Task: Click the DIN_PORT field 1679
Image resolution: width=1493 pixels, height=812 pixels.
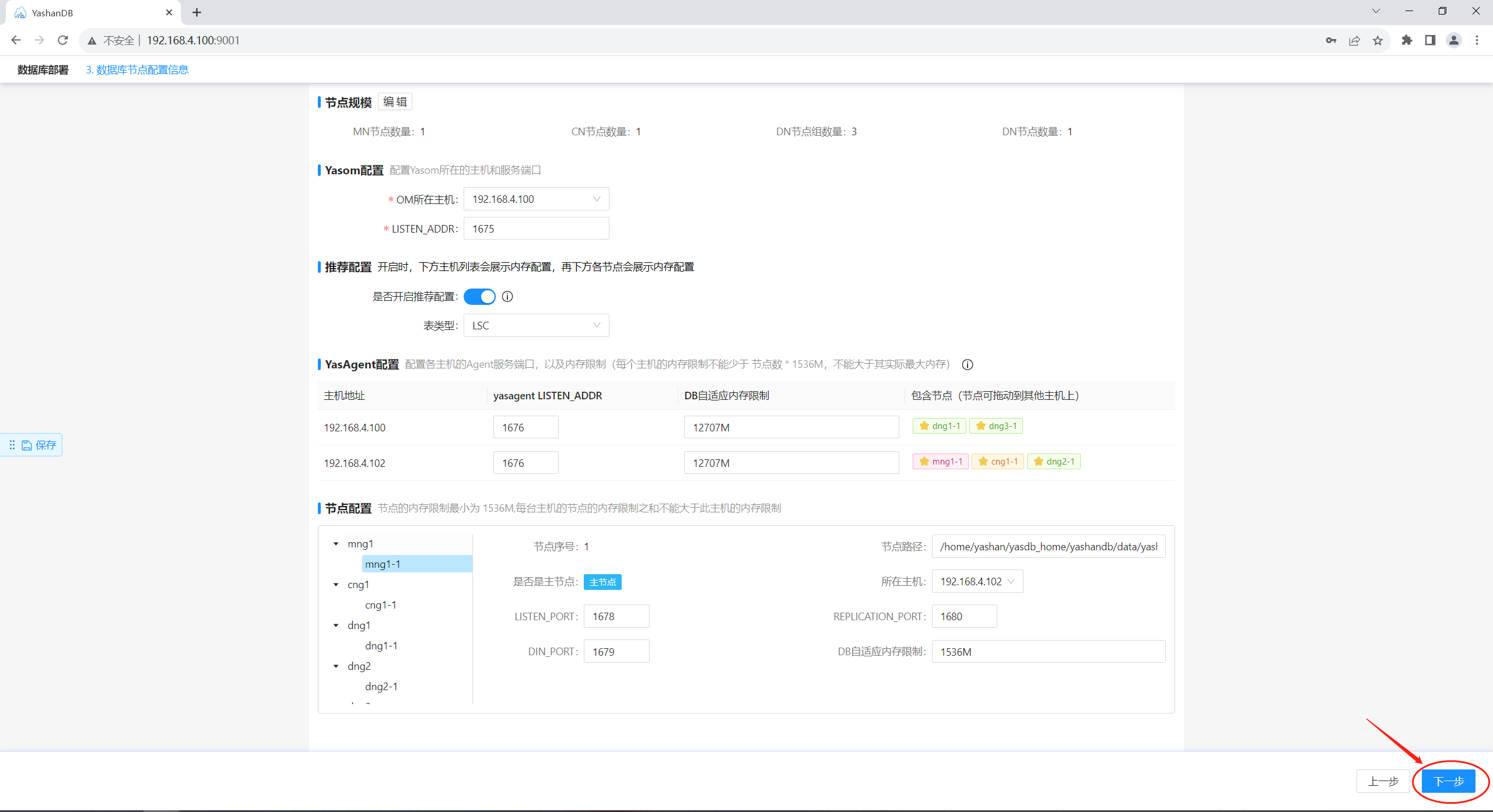Action: 616,652
